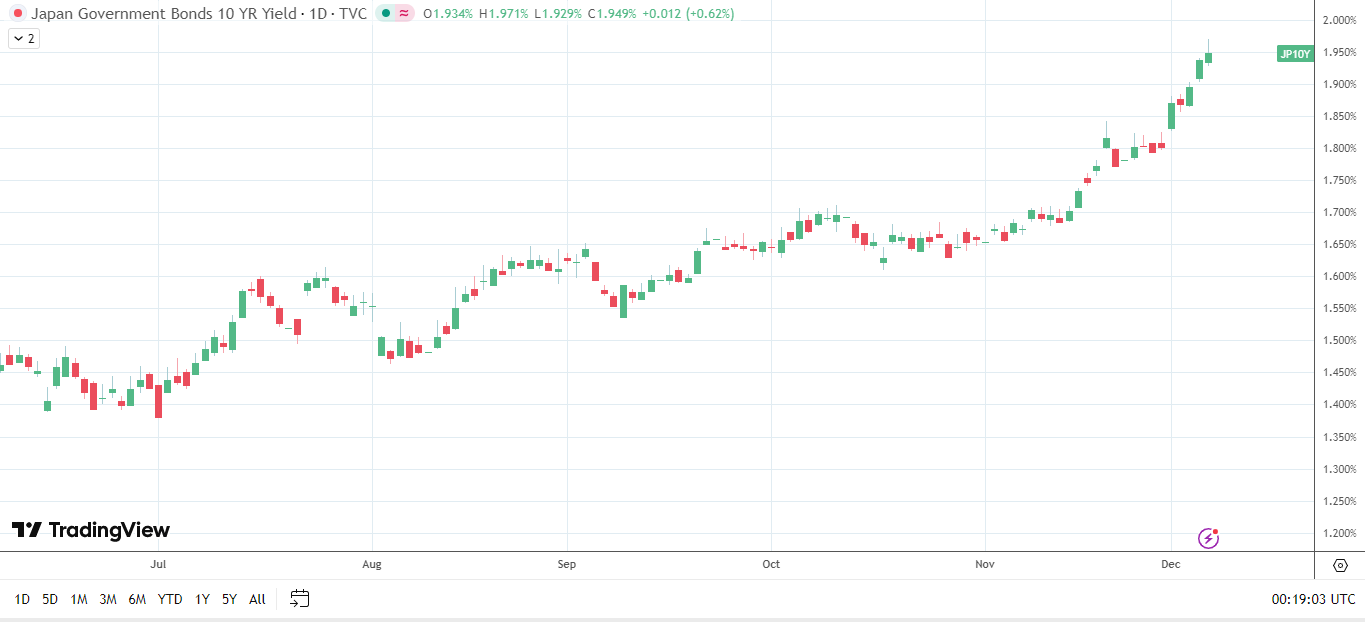Show the 5Y time range

click(x=229, y=599)
